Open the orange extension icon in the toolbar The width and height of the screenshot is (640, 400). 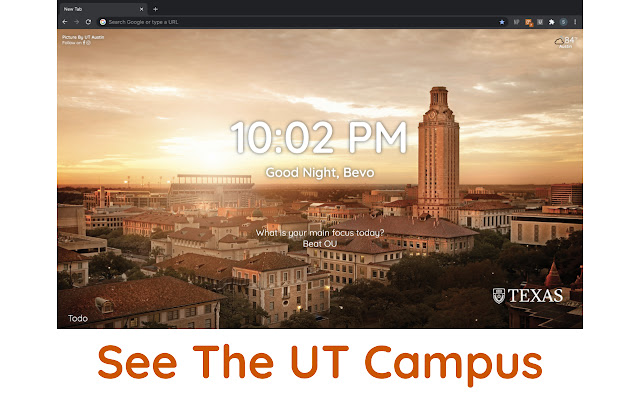click(x=529, y=22)
